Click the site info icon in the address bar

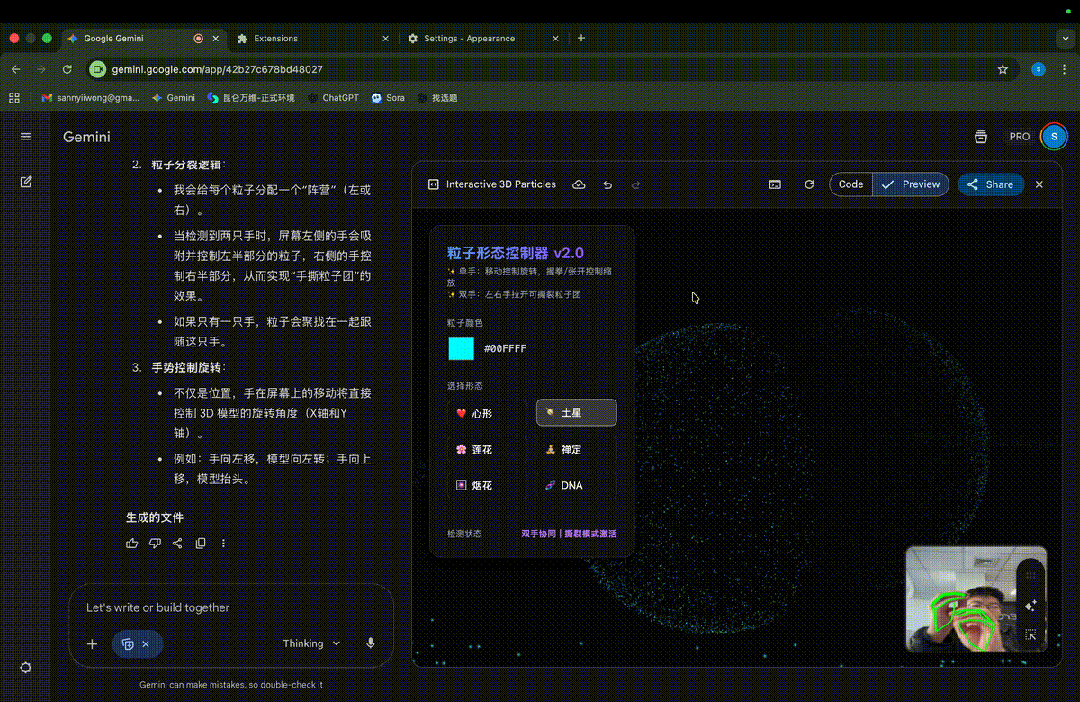point(98,70)
